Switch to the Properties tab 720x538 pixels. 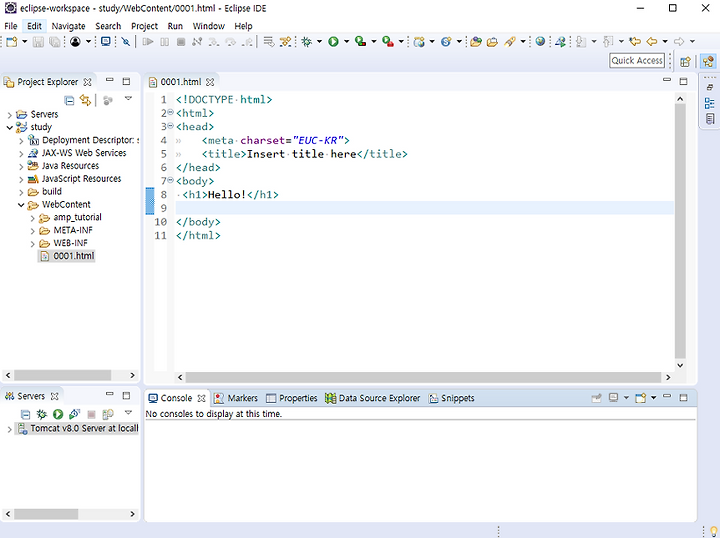tap(292, 398)
